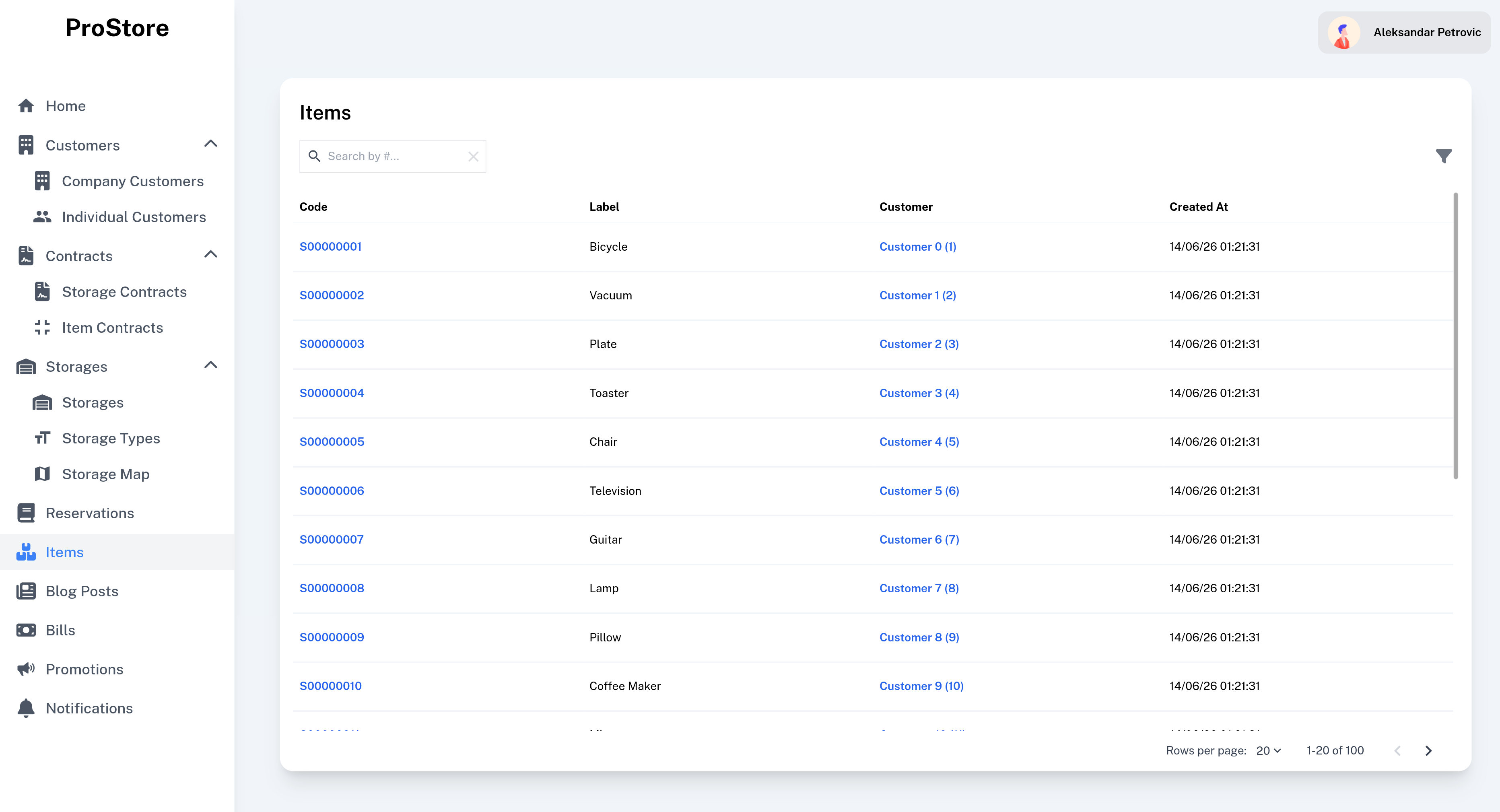1500x812 pixels.
Task: Click the Item Contracts collapse-arrows icon
Action: pos(42,328)
